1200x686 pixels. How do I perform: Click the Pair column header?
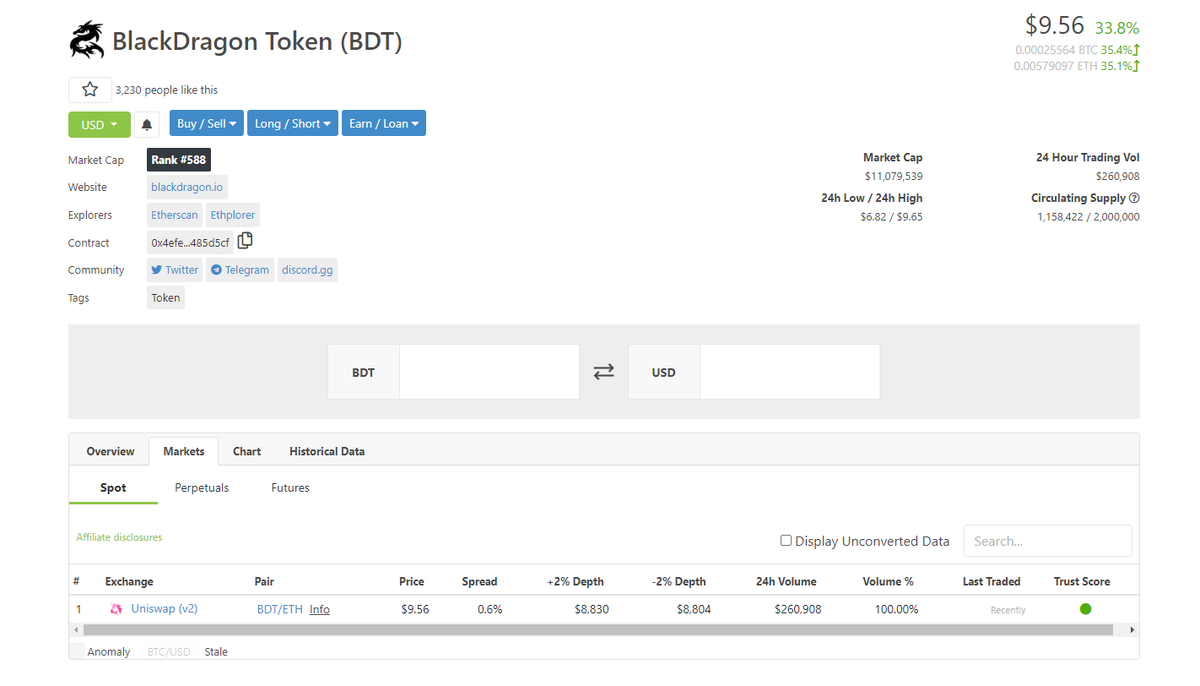[264, 581]
